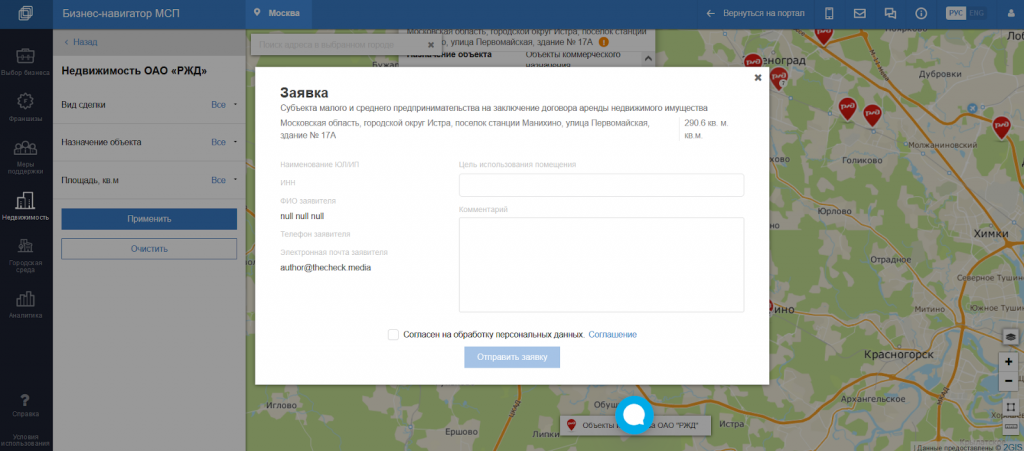Open Условия использования in sidebar
Screen dimensions: 1024x451
pos(25,439)
